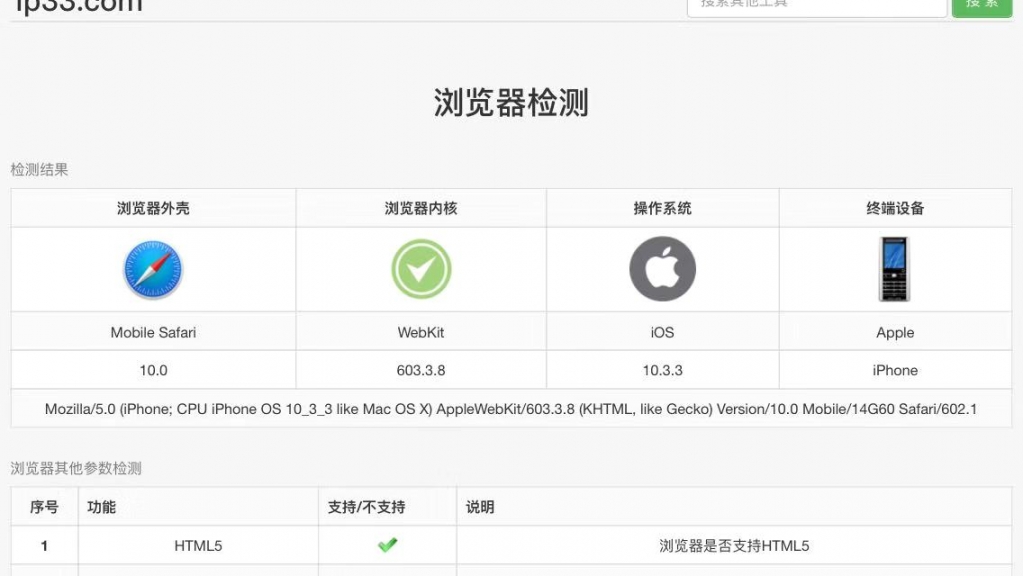The width and height of the screenshot is (1023, 576).
Task: Click the 序号 column header
Action: [x=44, y=507]
